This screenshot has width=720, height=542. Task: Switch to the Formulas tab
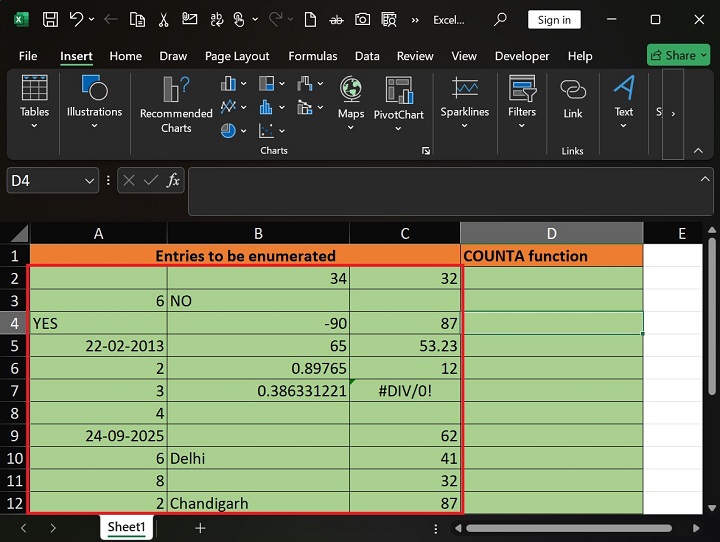pos(312,56)
